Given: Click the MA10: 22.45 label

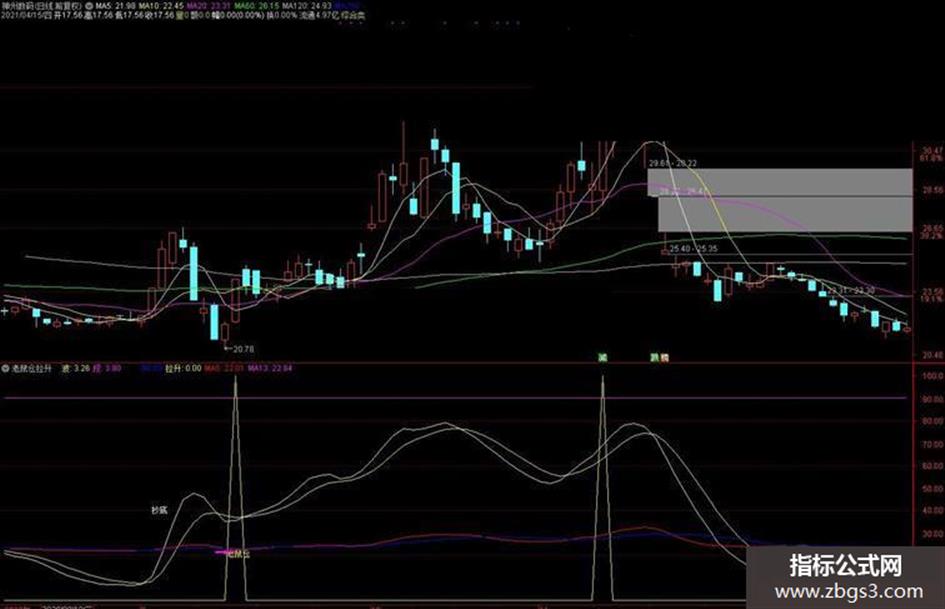Looking at the screenshot, I should coord(161,5).
